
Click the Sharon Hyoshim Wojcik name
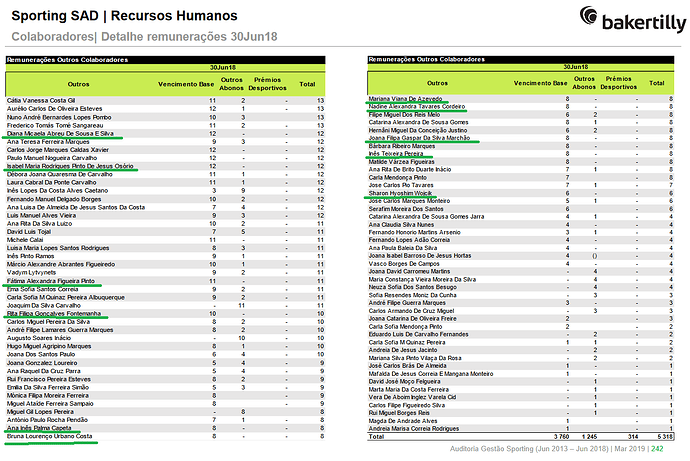[400, 193]
